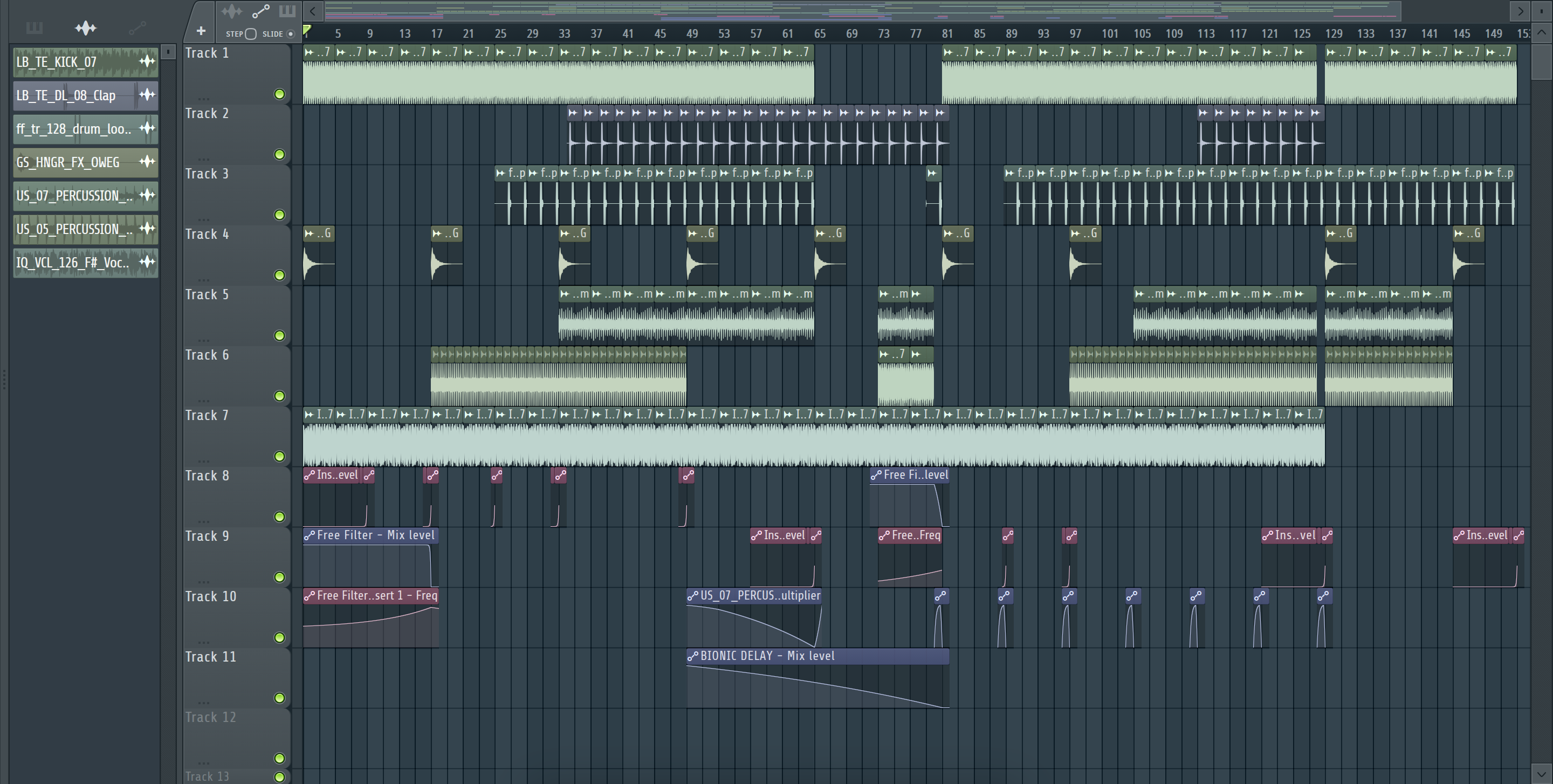Select the Track 12 header label

pyautogui.click(x=210, y=717)
